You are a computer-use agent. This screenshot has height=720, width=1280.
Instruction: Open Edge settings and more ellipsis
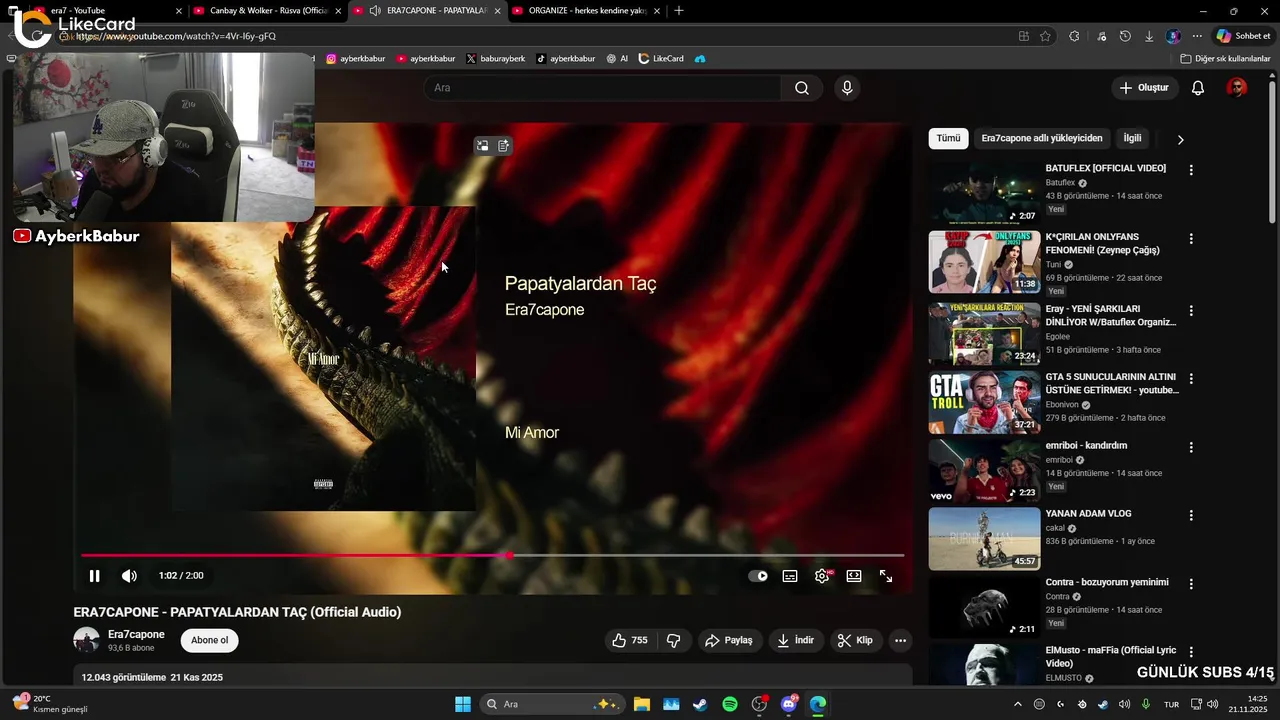pos(1197,36)
